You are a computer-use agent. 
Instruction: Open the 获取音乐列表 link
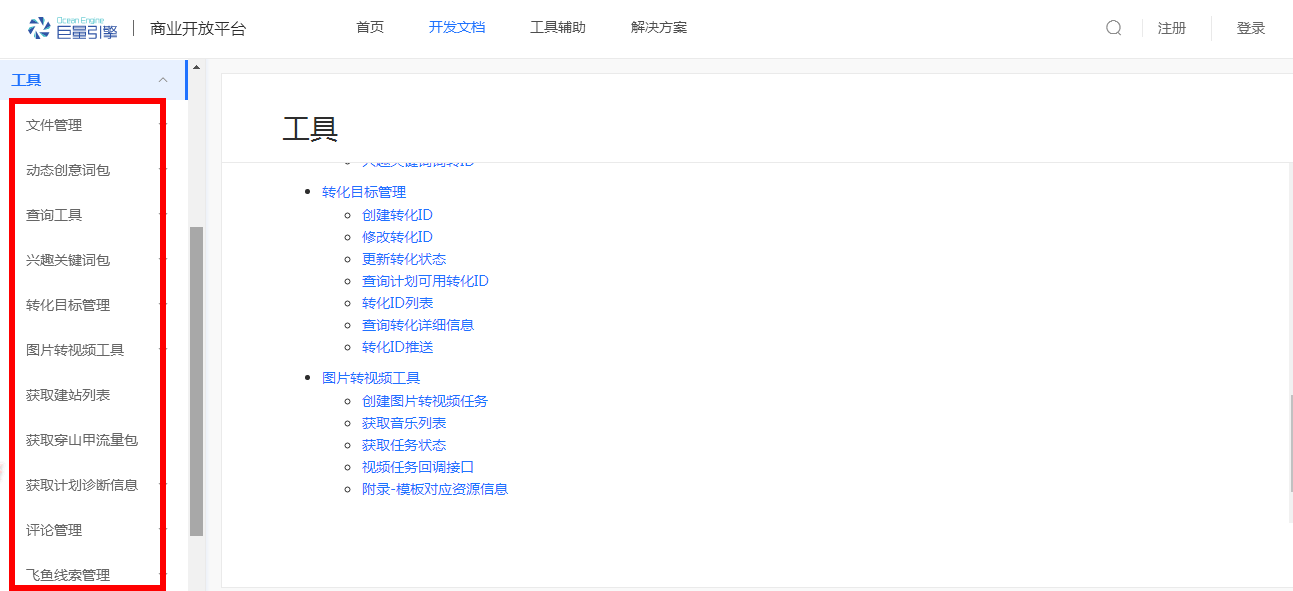404,423
